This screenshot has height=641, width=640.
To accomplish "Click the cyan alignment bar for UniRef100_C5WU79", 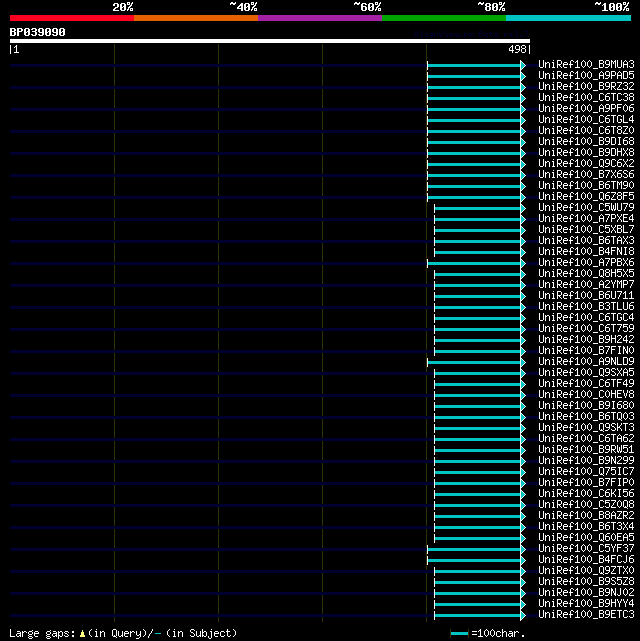I will click(477, 208).
